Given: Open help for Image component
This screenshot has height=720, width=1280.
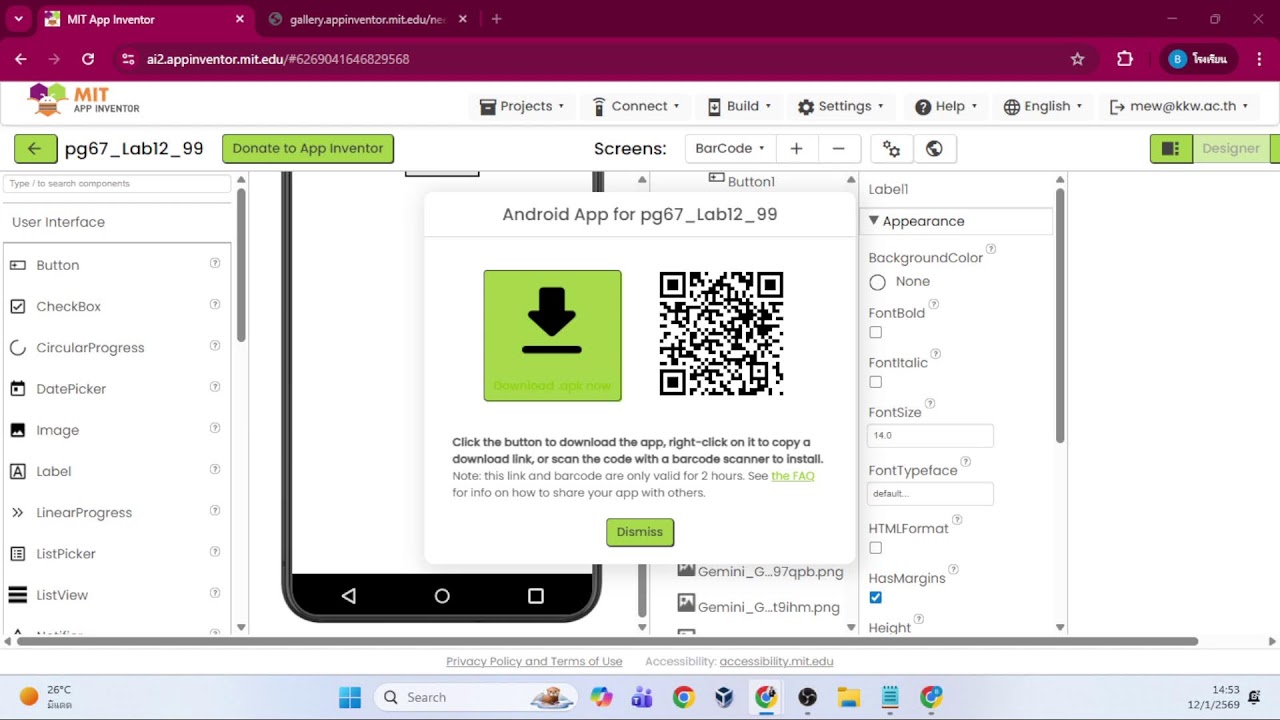Looking at the screenshot, I should (x=214, y=428).
